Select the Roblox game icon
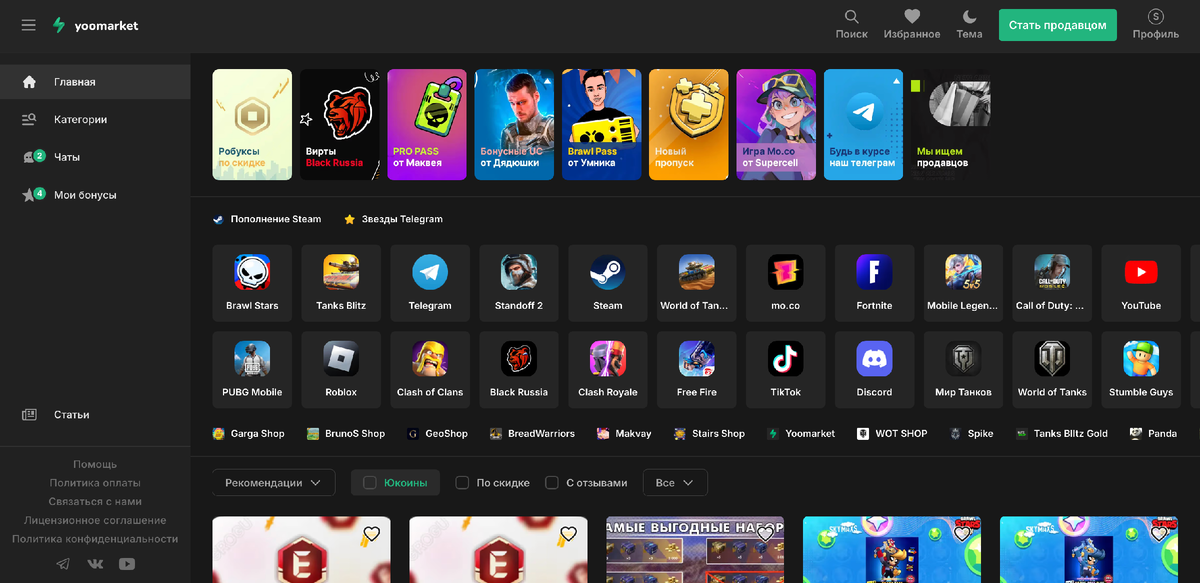Image resolution: width=1200 pixels, height=583 pixels. click(341, 370)
